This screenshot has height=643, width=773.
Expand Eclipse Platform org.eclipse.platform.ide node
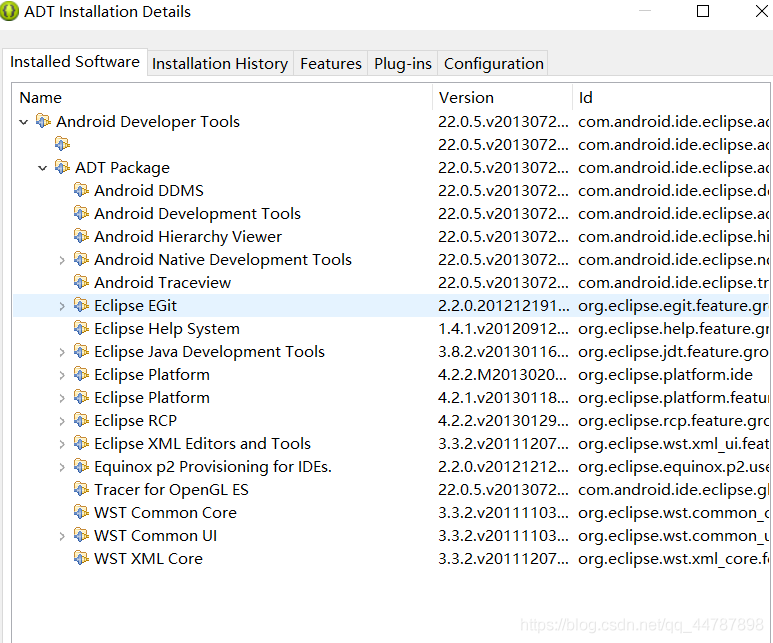[x=62, y=375]
